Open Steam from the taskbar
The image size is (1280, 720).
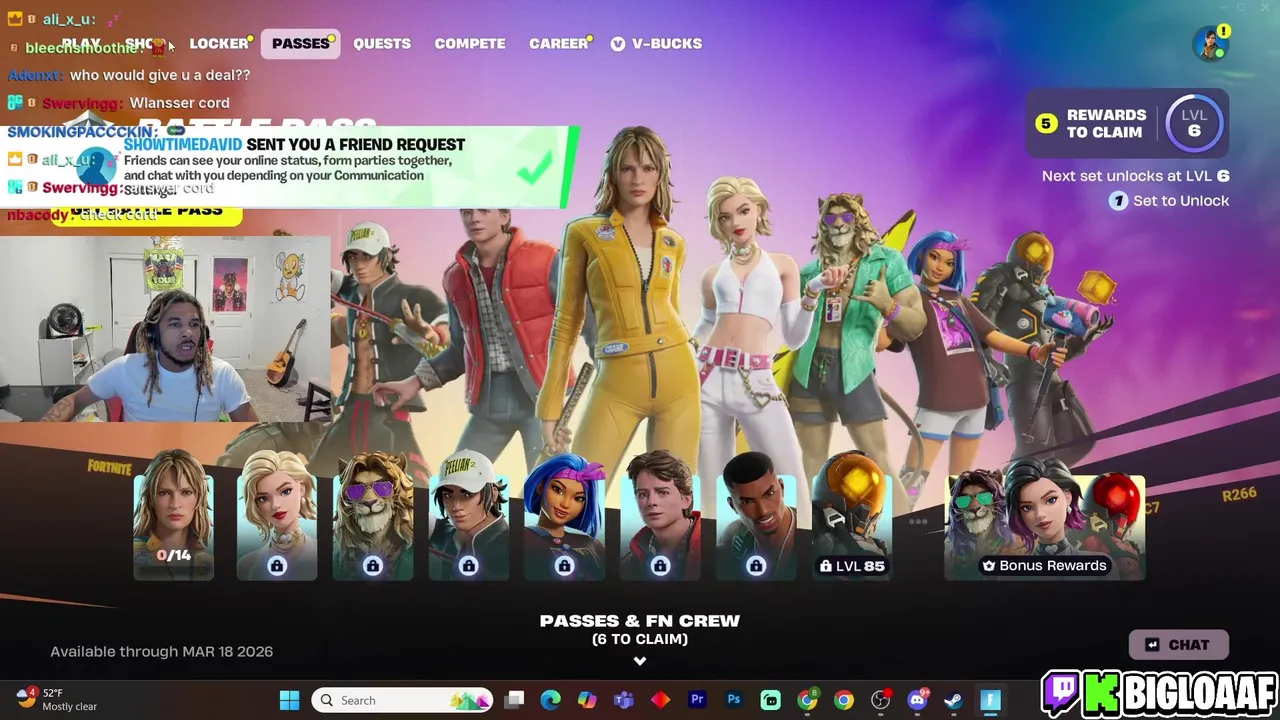(x=954, y=700)
